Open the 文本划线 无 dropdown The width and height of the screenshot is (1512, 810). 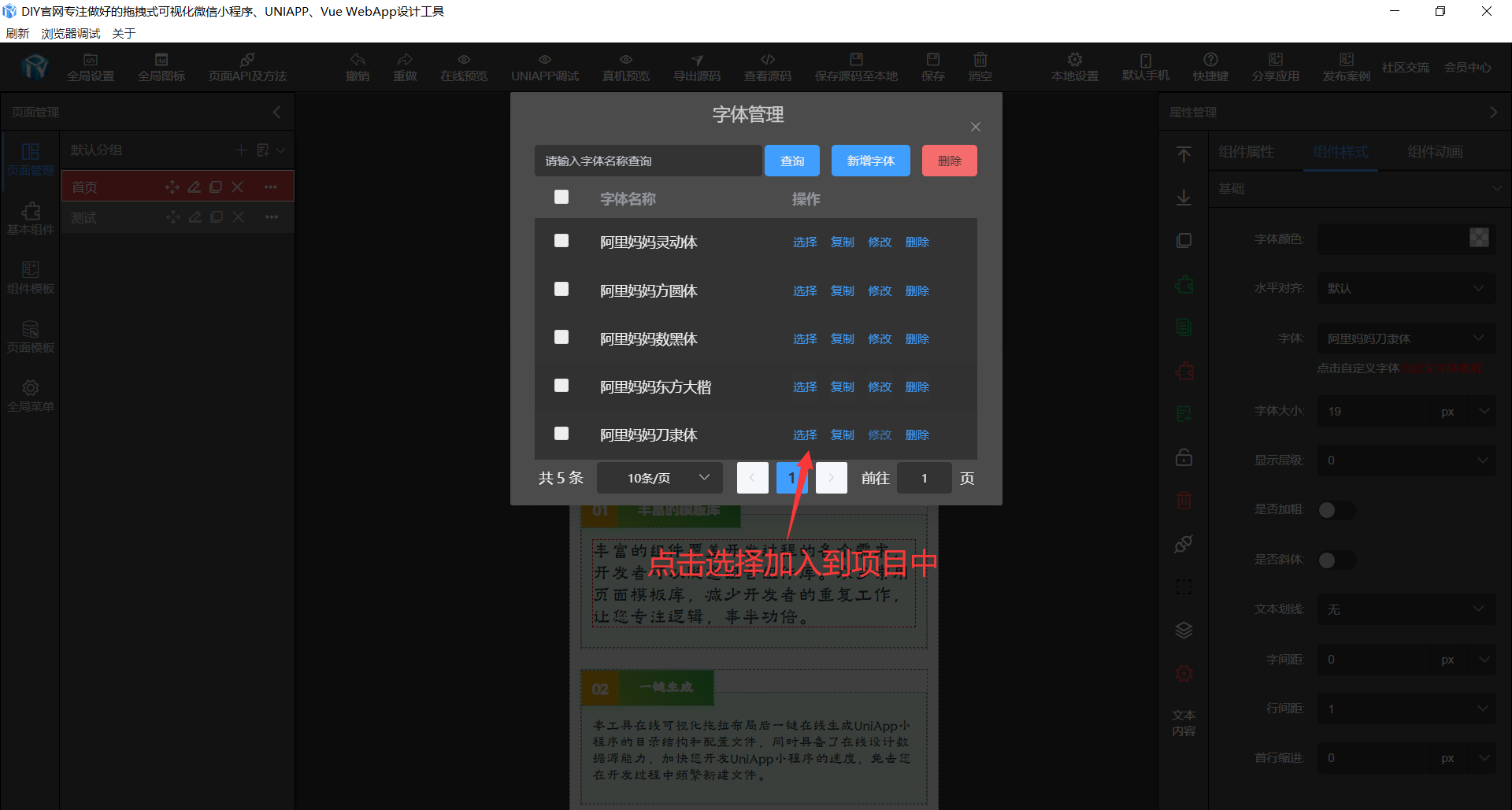[1406, 609]
